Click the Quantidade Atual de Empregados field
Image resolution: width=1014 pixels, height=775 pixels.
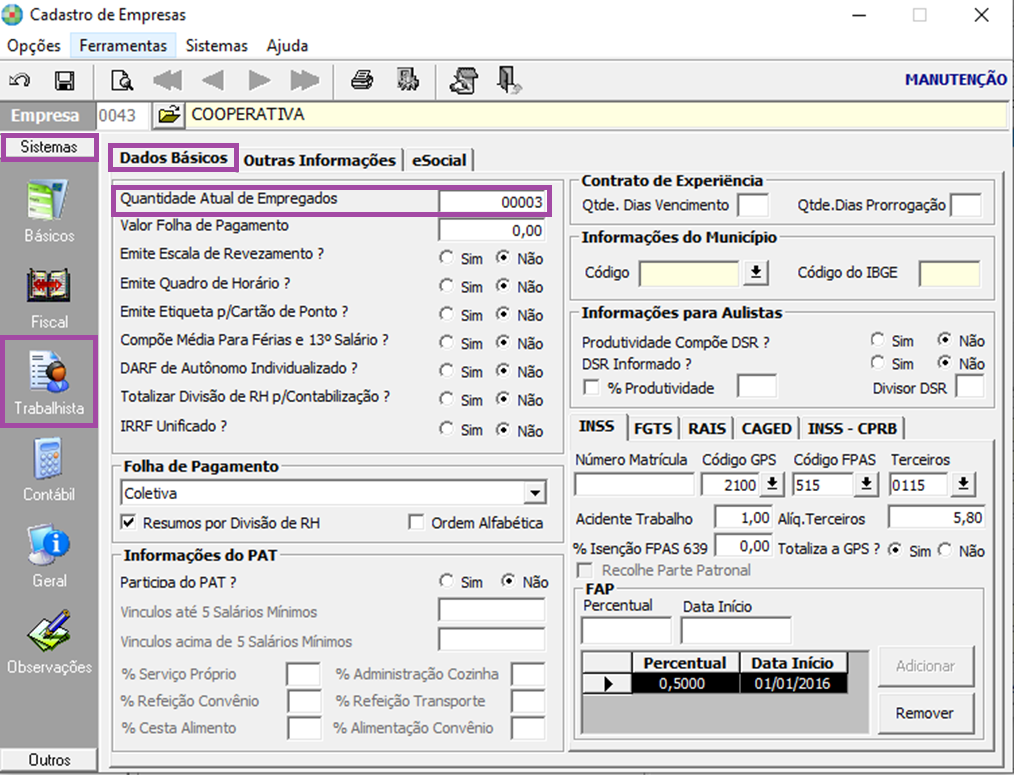coord(492,201)
